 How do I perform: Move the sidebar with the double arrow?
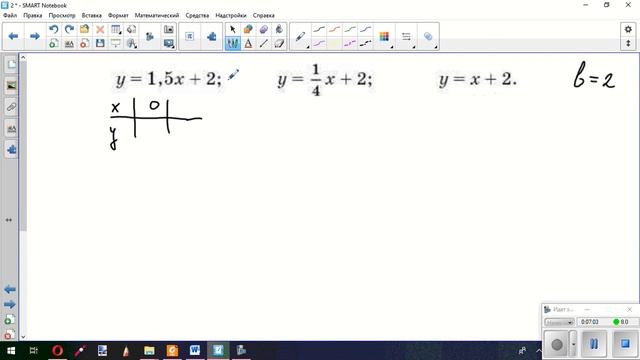pyautogui.click(x=9, y=220)
